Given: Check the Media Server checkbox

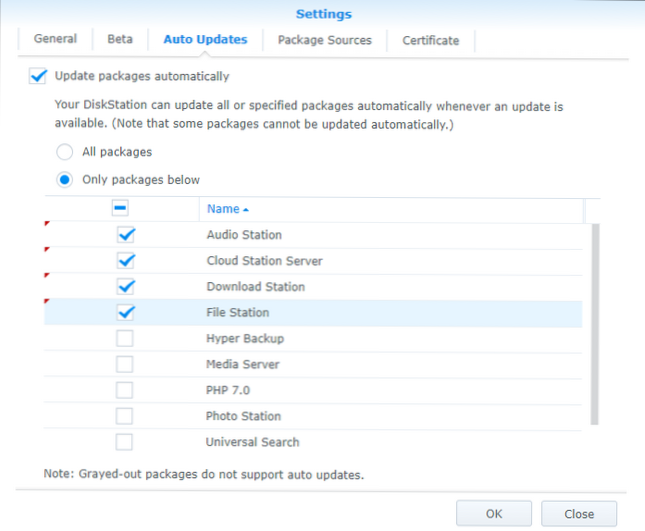Looking at the screenshot, I should click(125, 365).
